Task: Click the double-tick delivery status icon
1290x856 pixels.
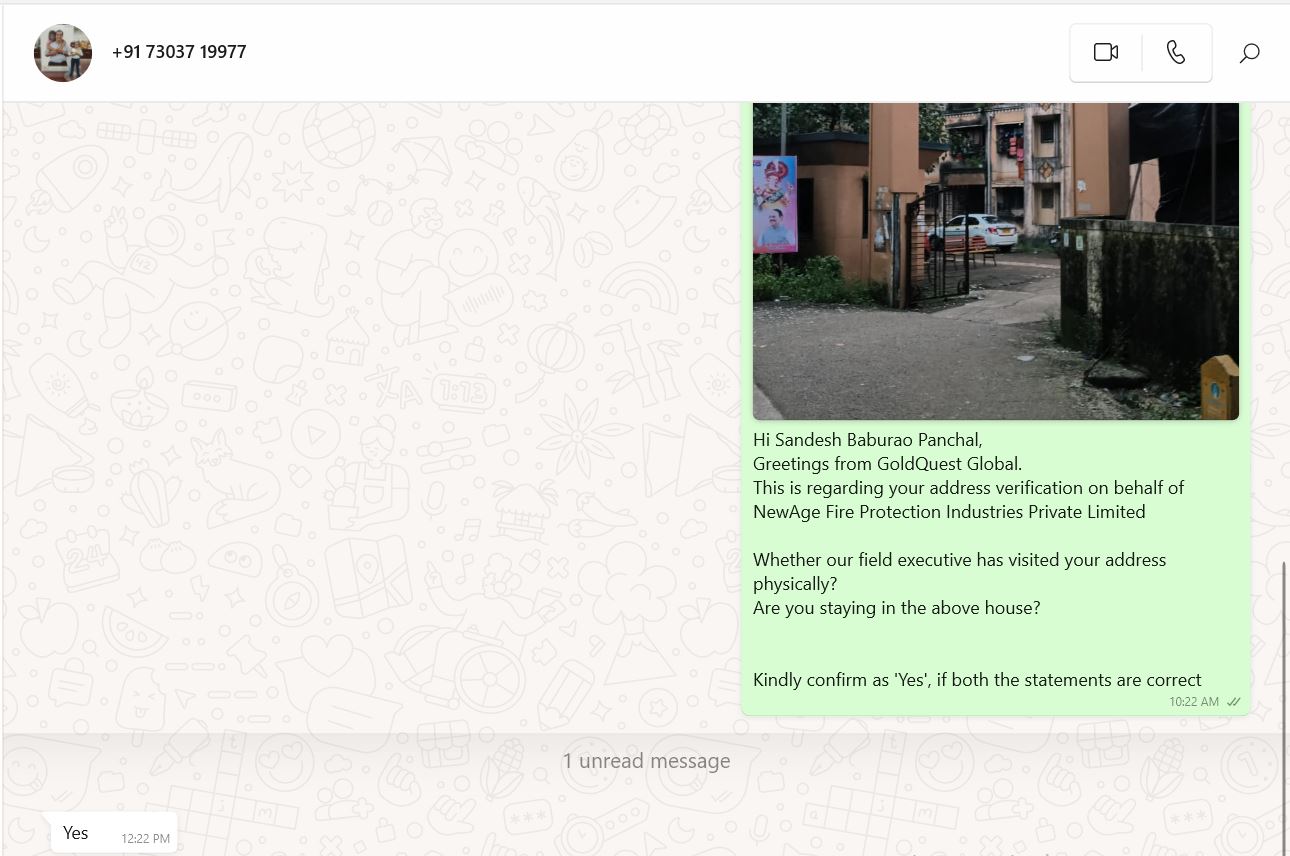Action: point(1234,702)
